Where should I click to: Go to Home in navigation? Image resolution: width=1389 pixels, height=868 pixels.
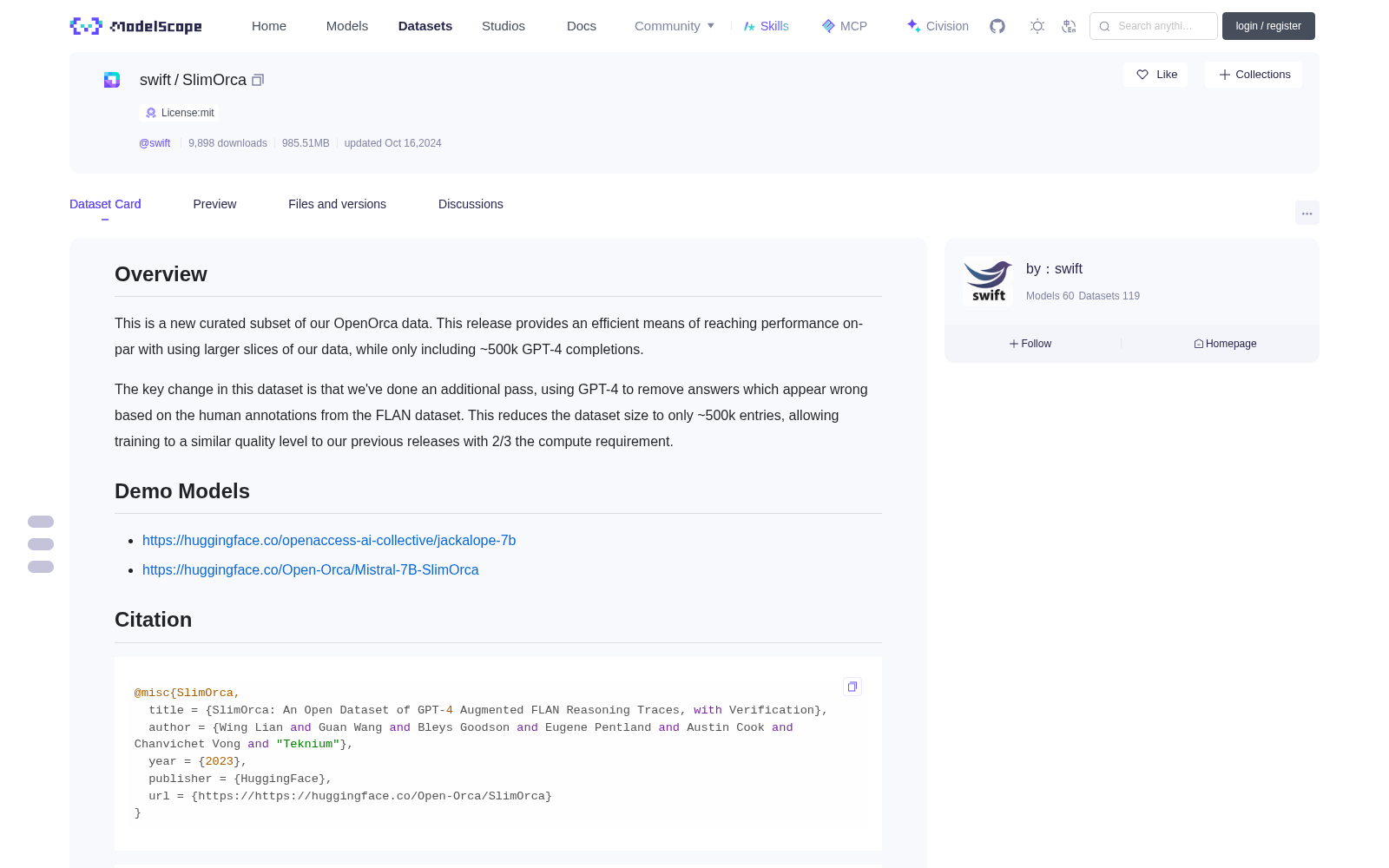point(269,26)
